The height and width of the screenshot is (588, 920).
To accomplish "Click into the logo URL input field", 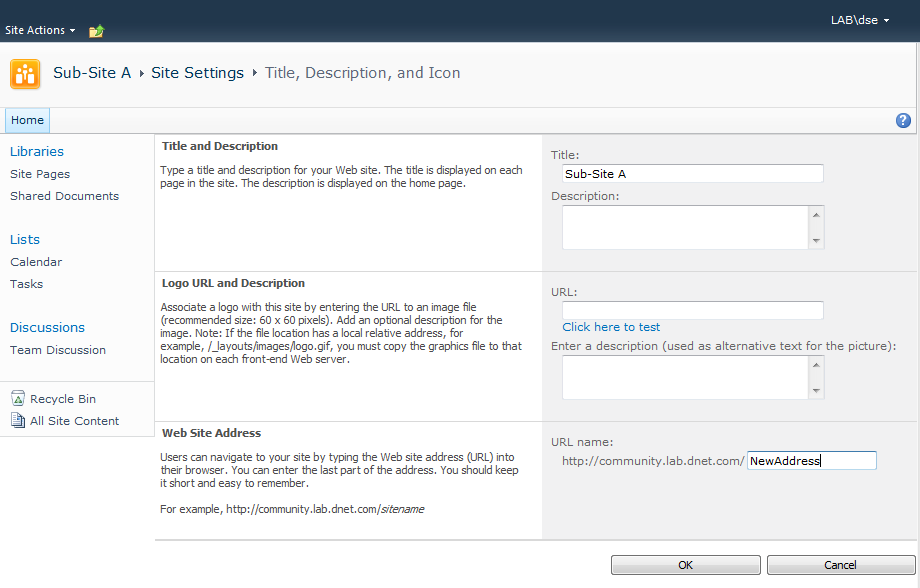I will pyautogui.click(x=692, y=310).
